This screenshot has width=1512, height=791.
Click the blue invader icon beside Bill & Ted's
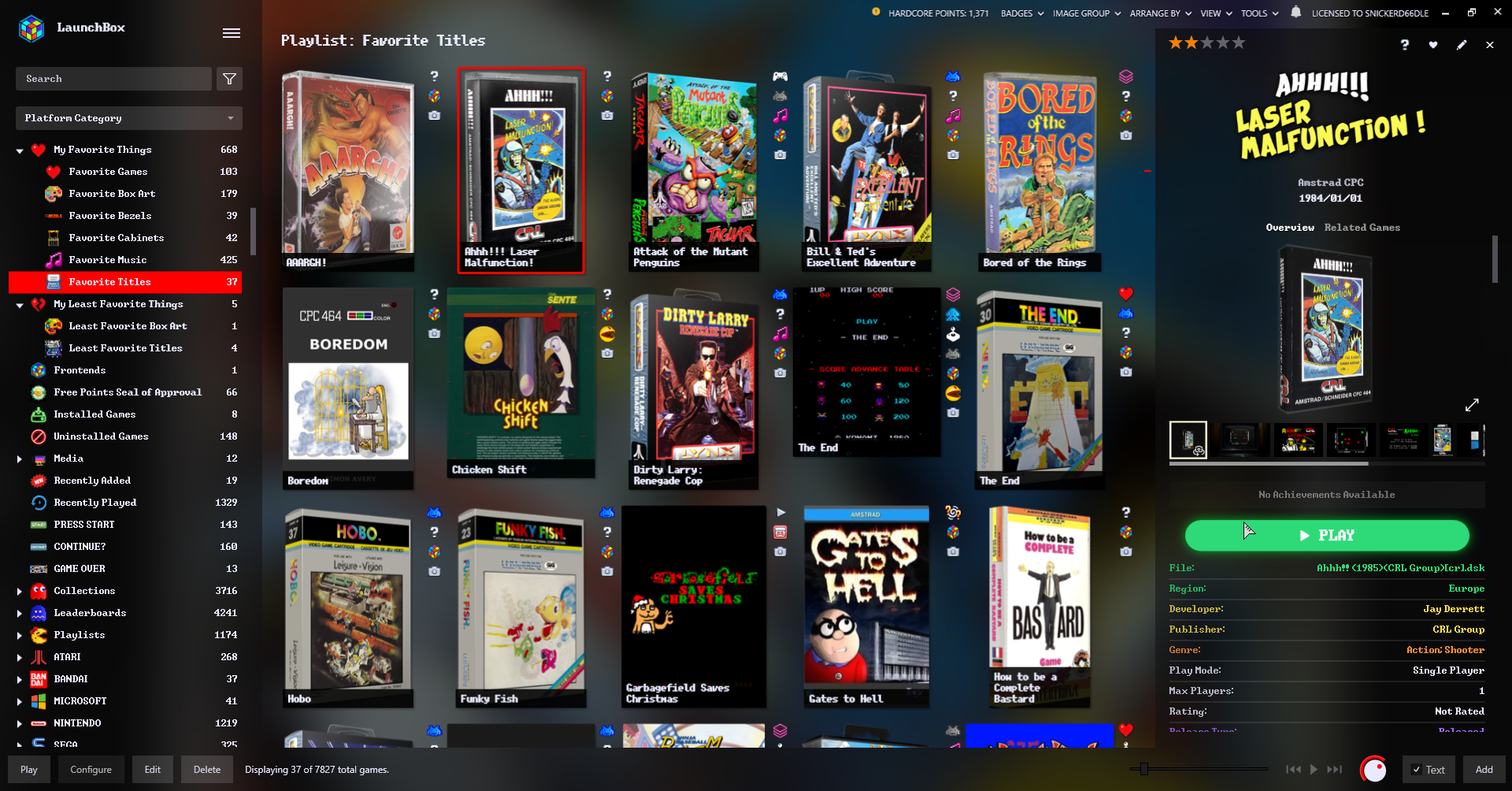(953, 76)
